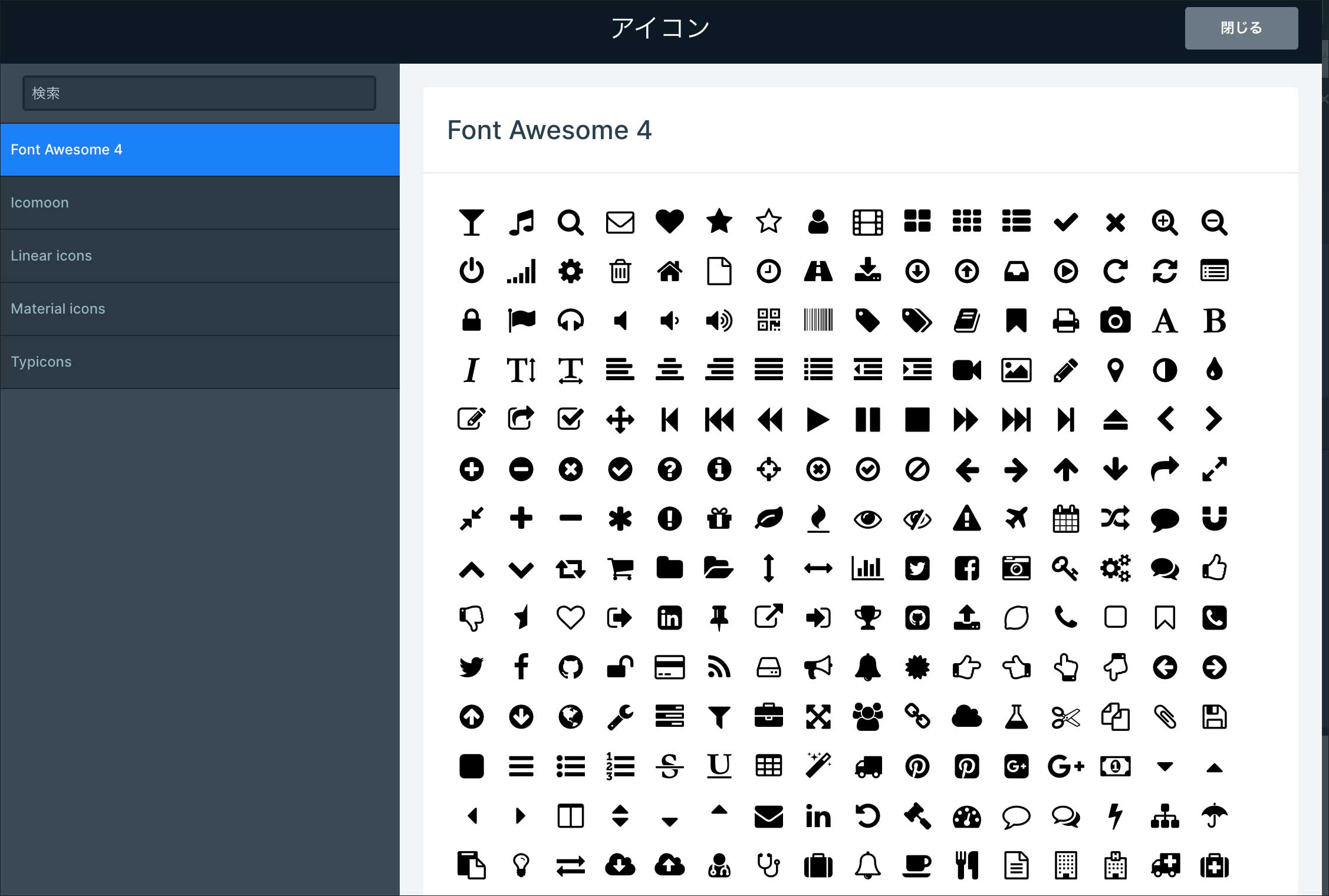
Task: Select the gift box icon
Action: coord(719,518)
